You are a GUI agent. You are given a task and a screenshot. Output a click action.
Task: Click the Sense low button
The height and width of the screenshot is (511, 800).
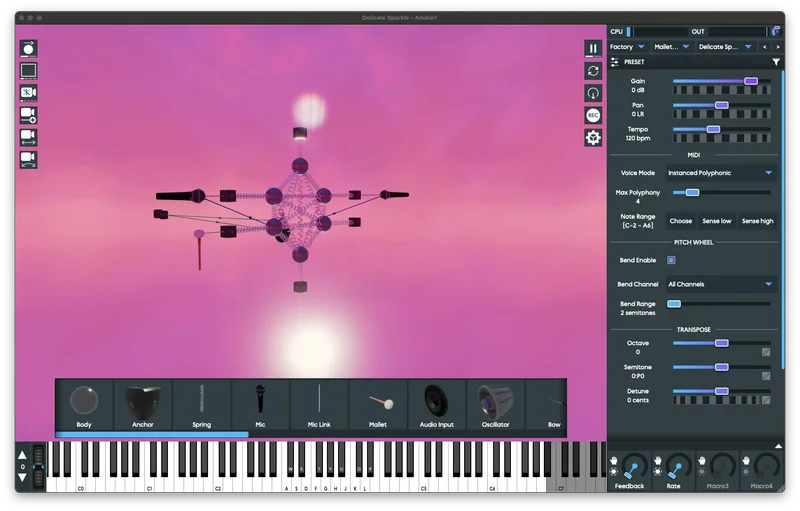coord(716,221)
